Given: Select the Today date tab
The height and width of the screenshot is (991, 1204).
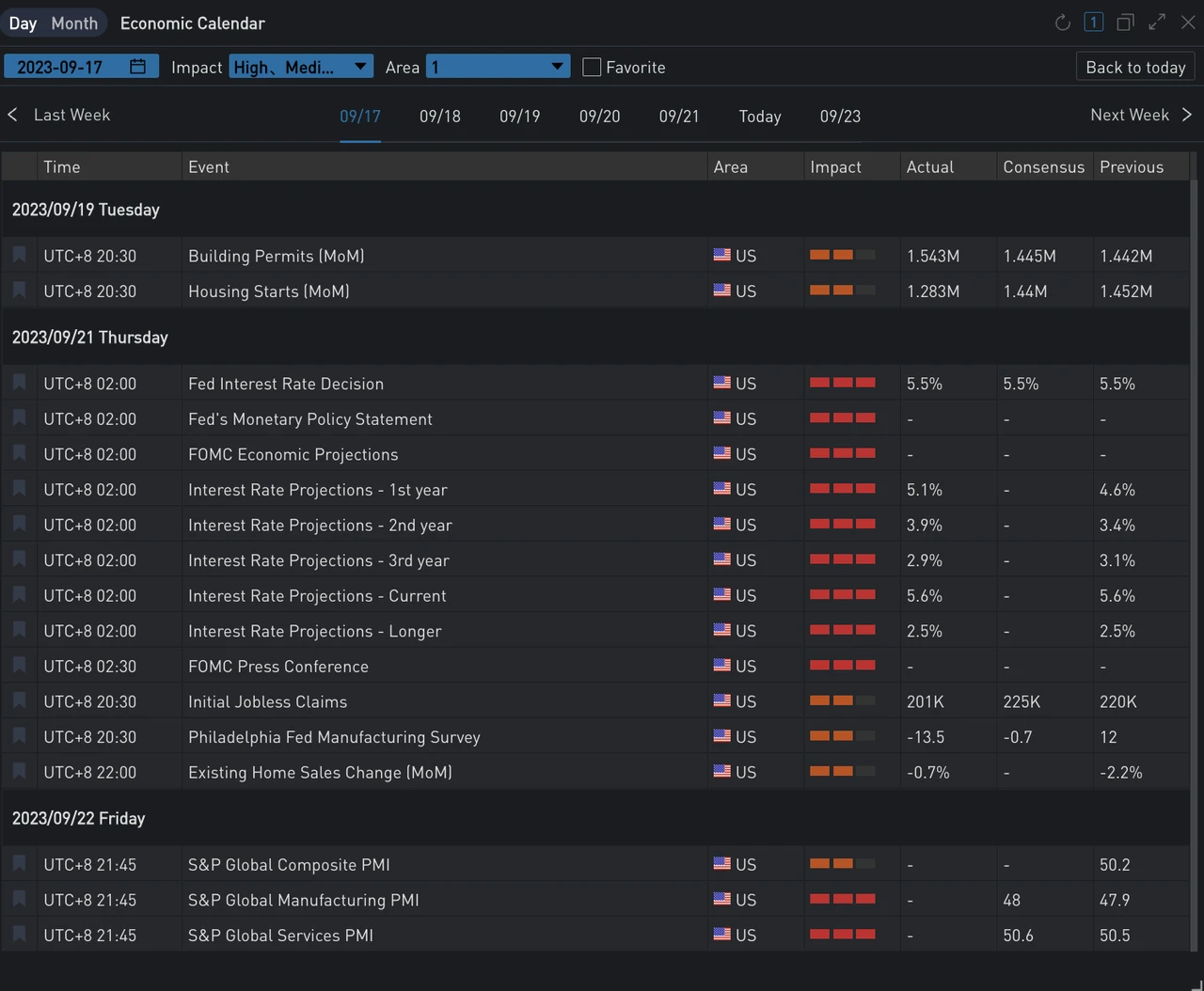Looking at the screenshot, I should 759,117.
